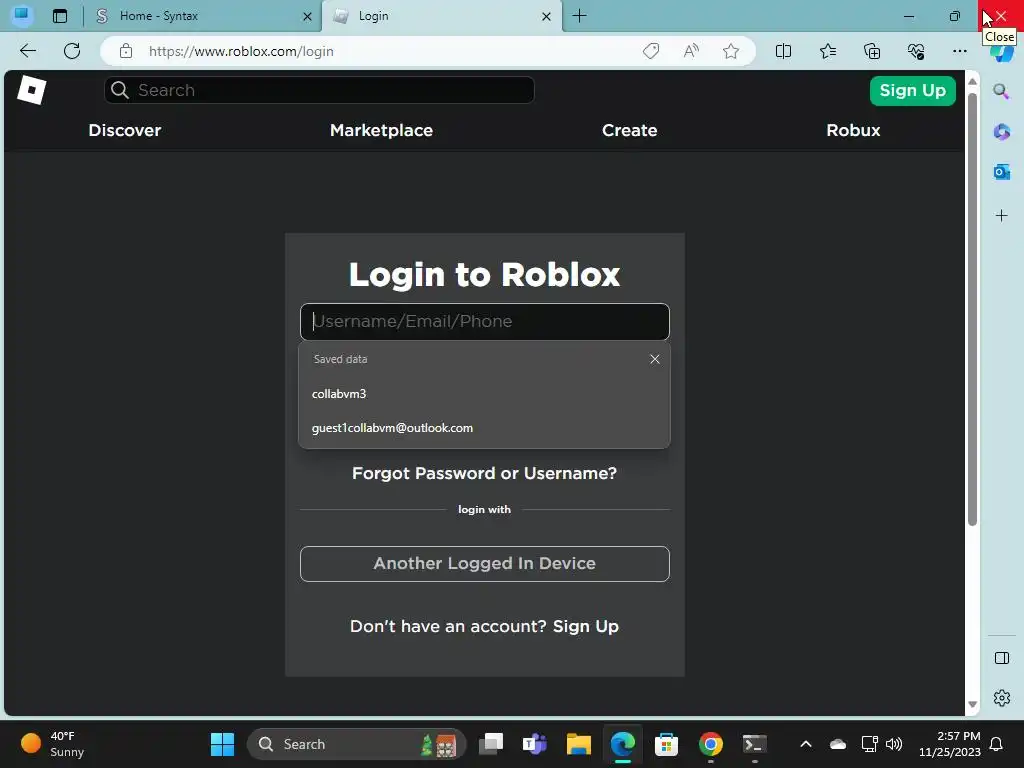Open split screen icon in toolbar
1024x768 pixels.
pyautogui.click(x=783, y=51)
